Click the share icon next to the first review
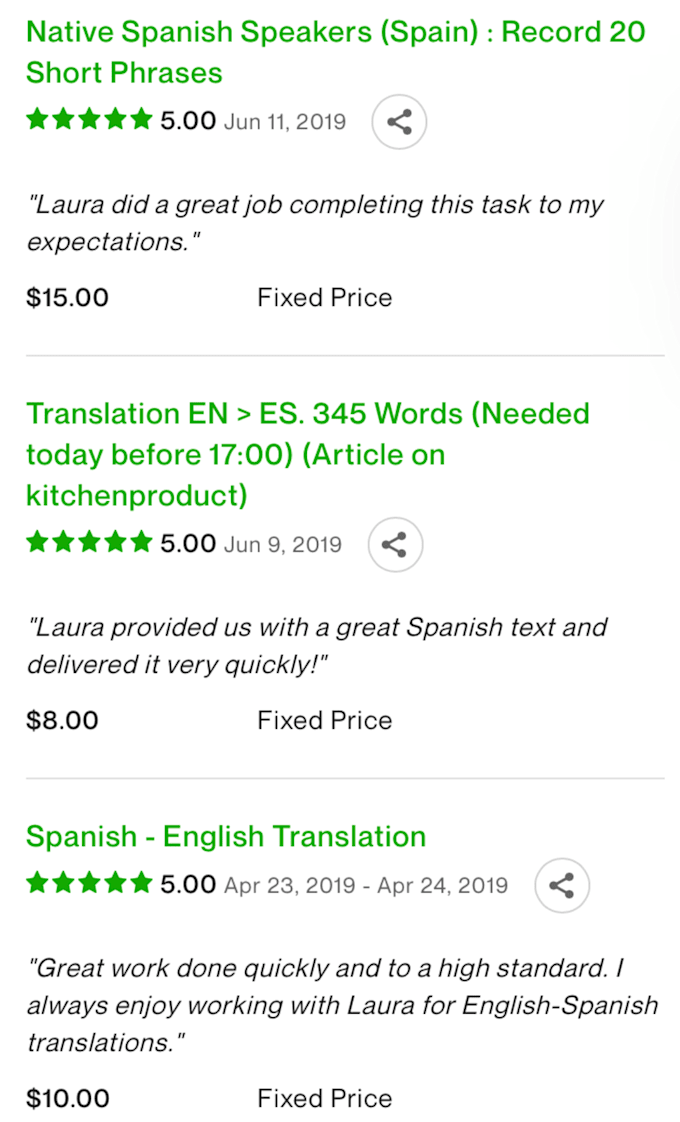The image size is (680, 1122). [398, 122]
